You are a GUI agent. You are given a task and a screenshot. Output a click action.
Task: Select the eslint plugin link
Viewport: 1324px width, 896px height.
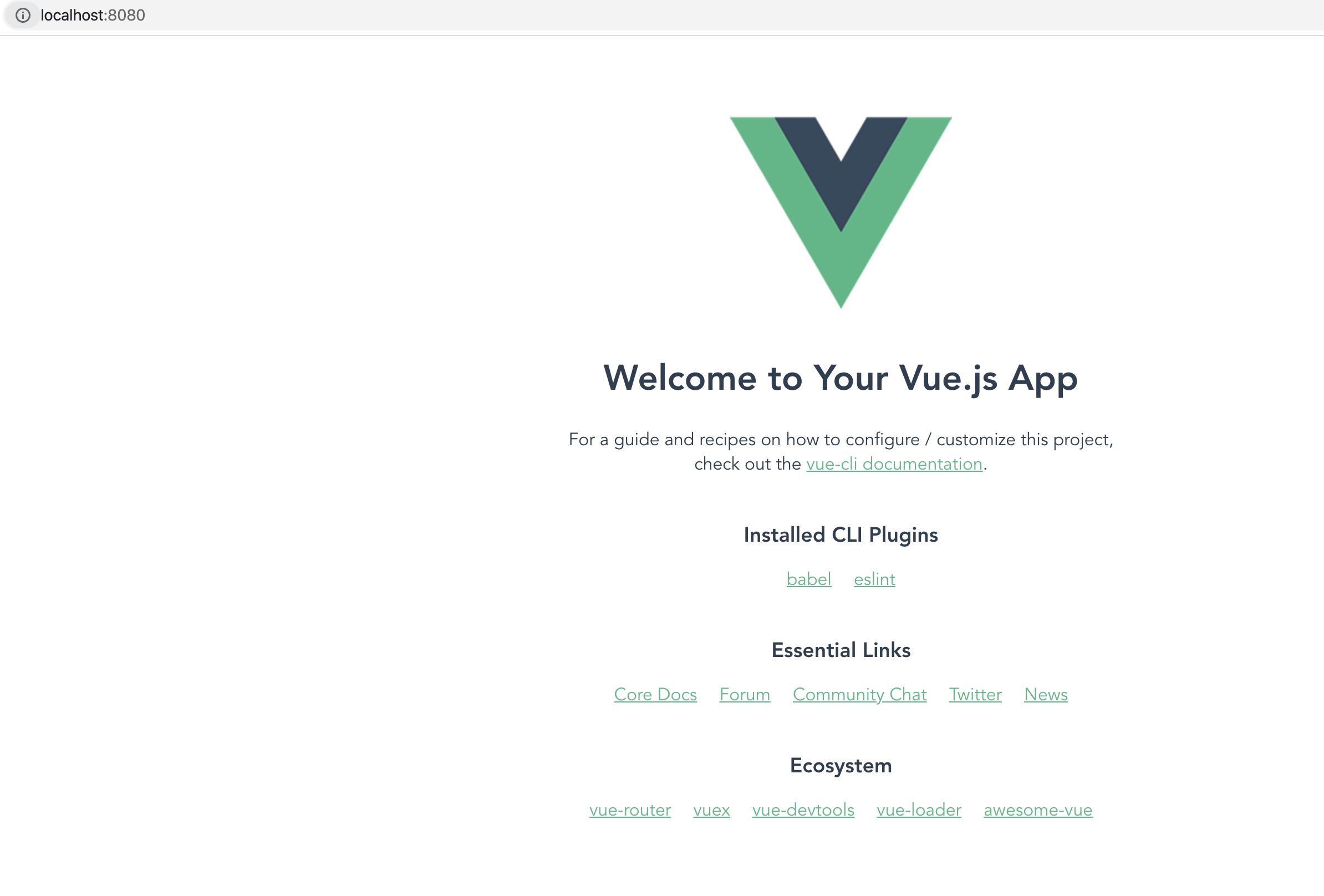click(x=874, y=578)
